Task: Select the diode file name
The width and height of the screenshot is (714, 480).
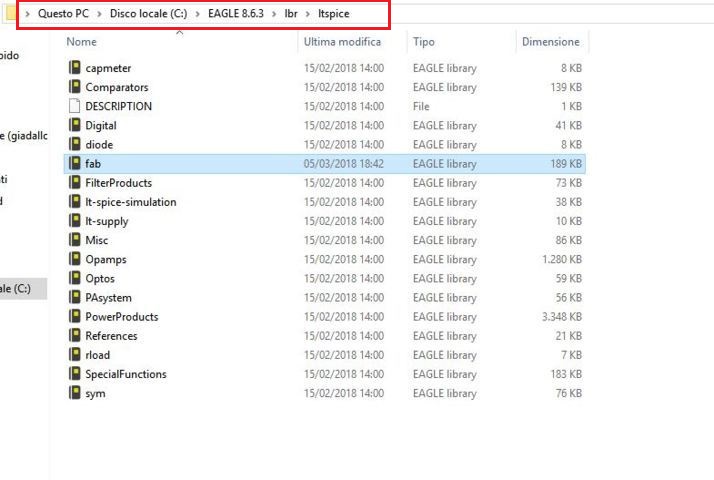Action: tap(99, 144)
